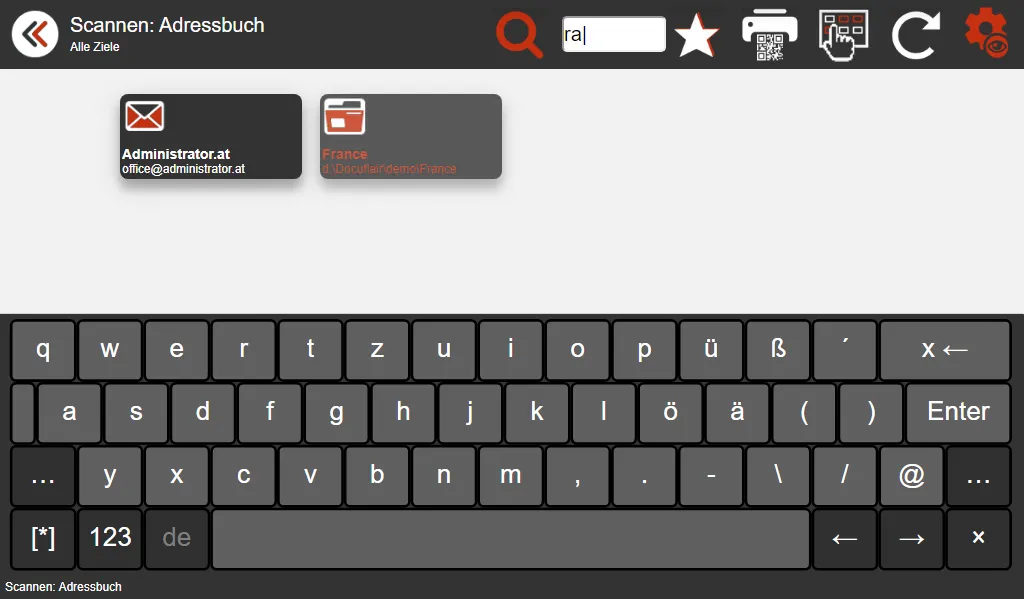Select the Administrator.at email destination tile
The image size is (1024, 599).
211,137
